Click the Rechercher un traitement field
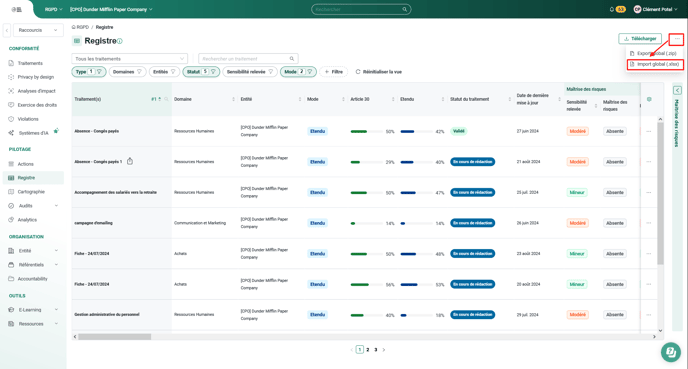This screenshot has height=369, width=688. tap(248, 59)
